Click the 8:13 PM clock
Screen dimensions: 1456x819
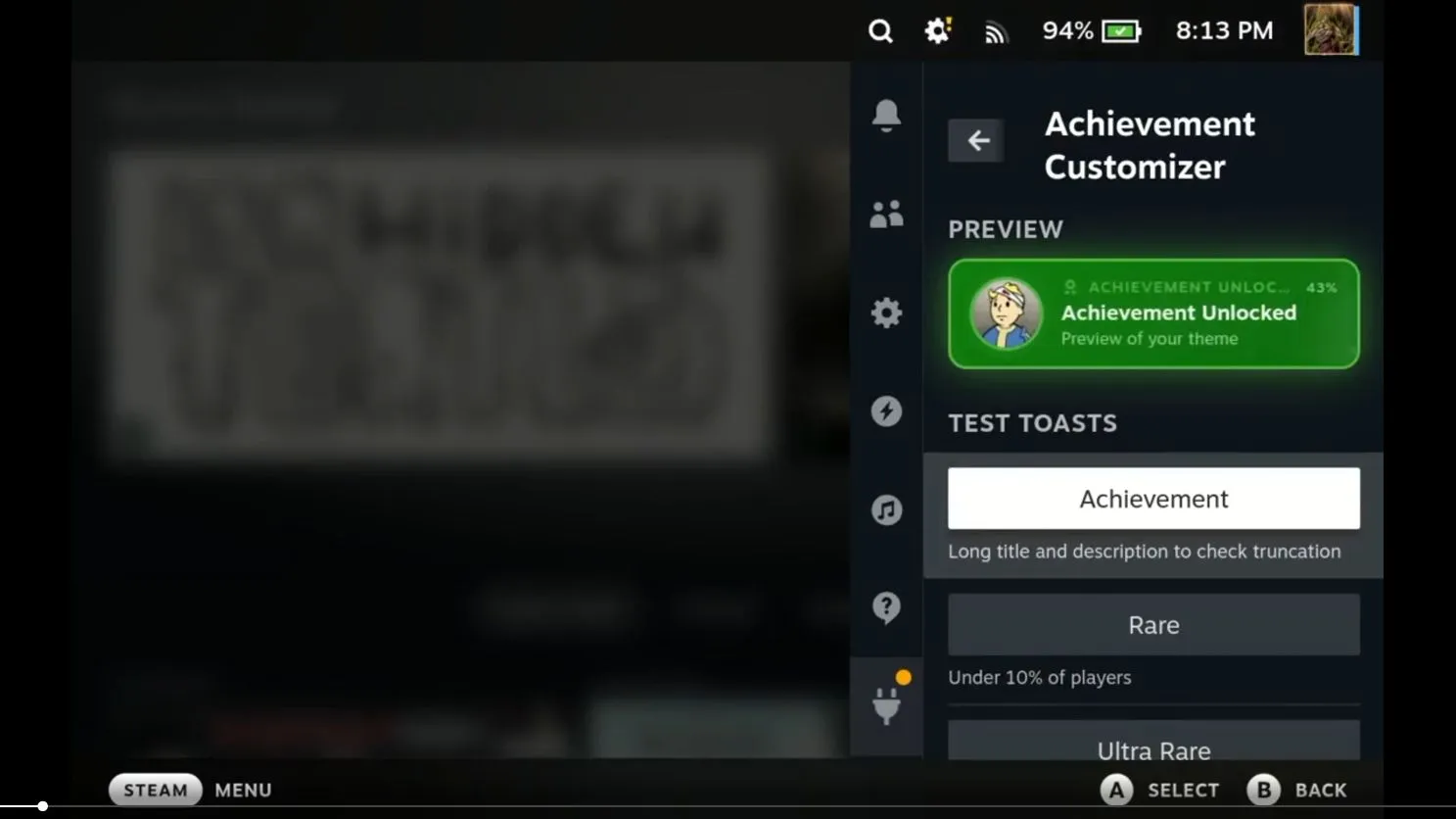pos(1224,31)
